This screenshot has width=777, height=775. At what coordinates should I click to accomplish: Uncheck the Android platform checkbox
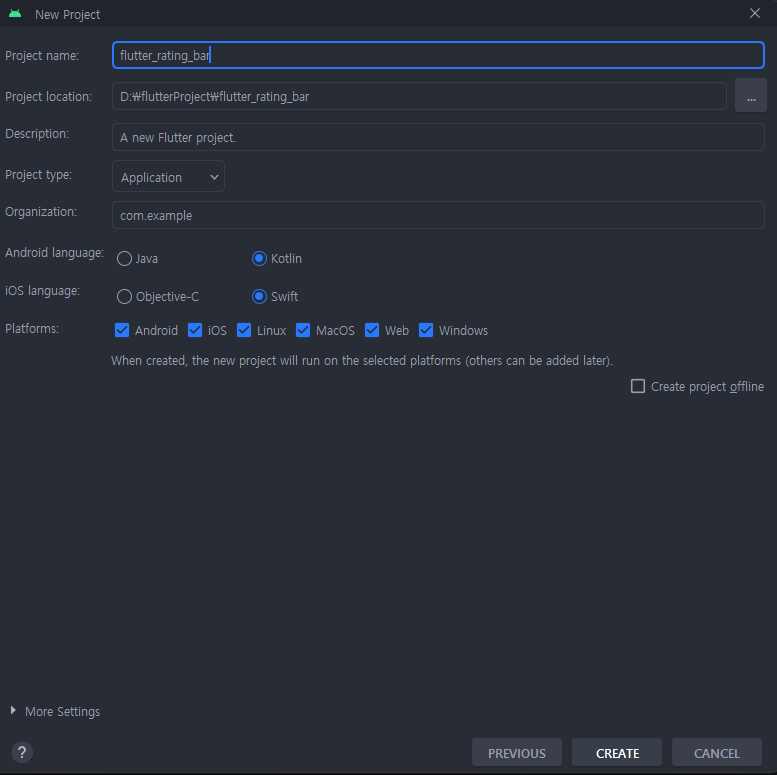tap(122, 330)
